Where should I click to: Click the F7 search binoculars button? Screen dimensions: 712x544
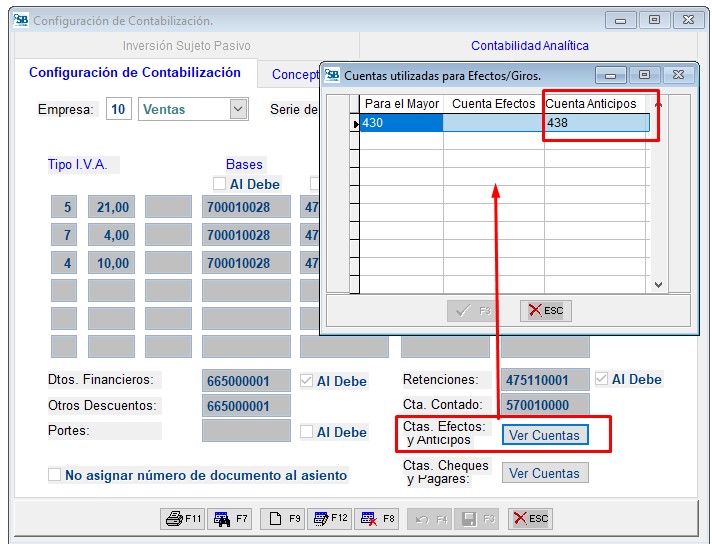(x=230, y=519)
